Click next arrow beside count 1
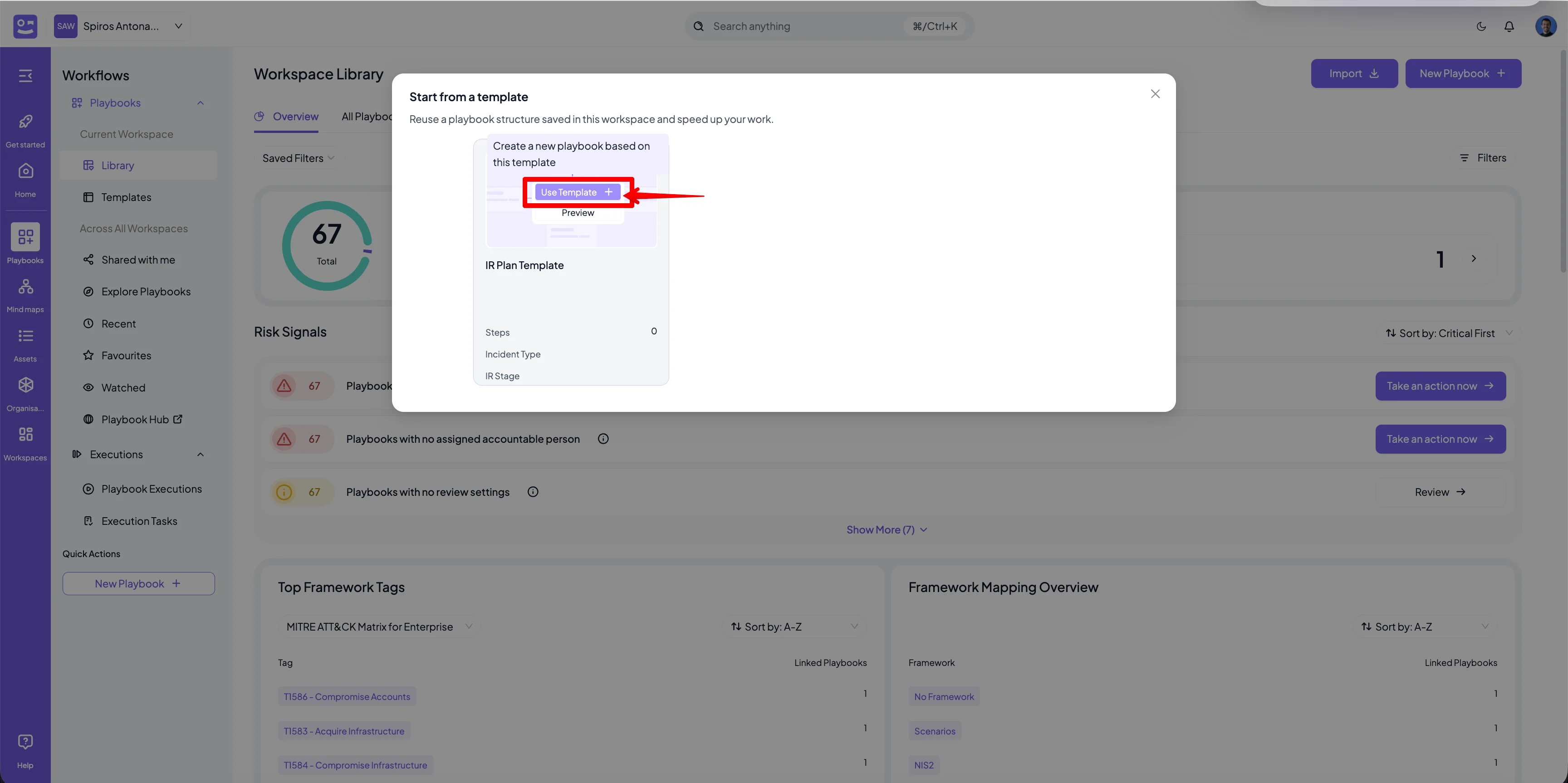The image size is (1568, 783). click(1474, 259)
